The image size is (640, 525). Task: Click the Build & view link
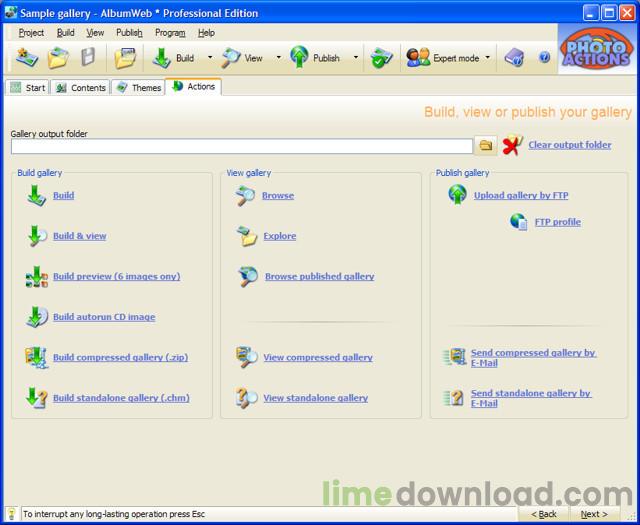(x=80, y=236)
